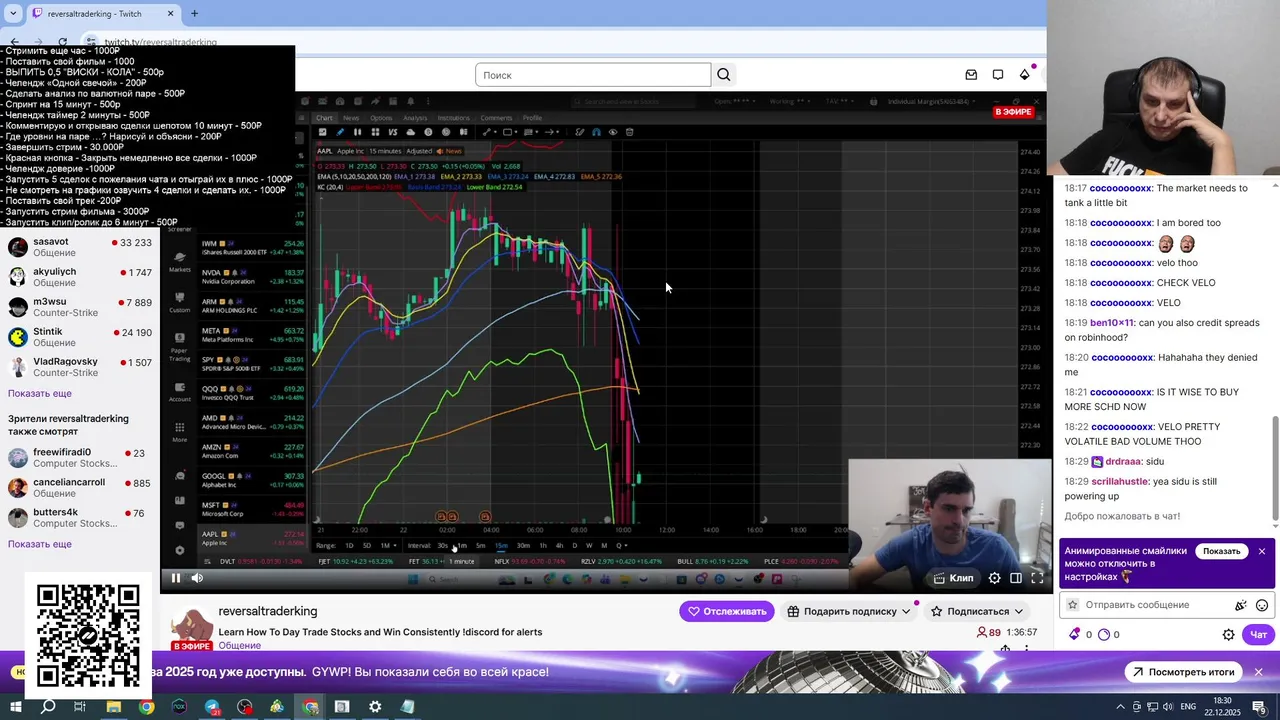The width and height of the screenshot is (1280, 720).
Task: Open freewifiradi0 channel in sidebar
Action: pos(80,458)
